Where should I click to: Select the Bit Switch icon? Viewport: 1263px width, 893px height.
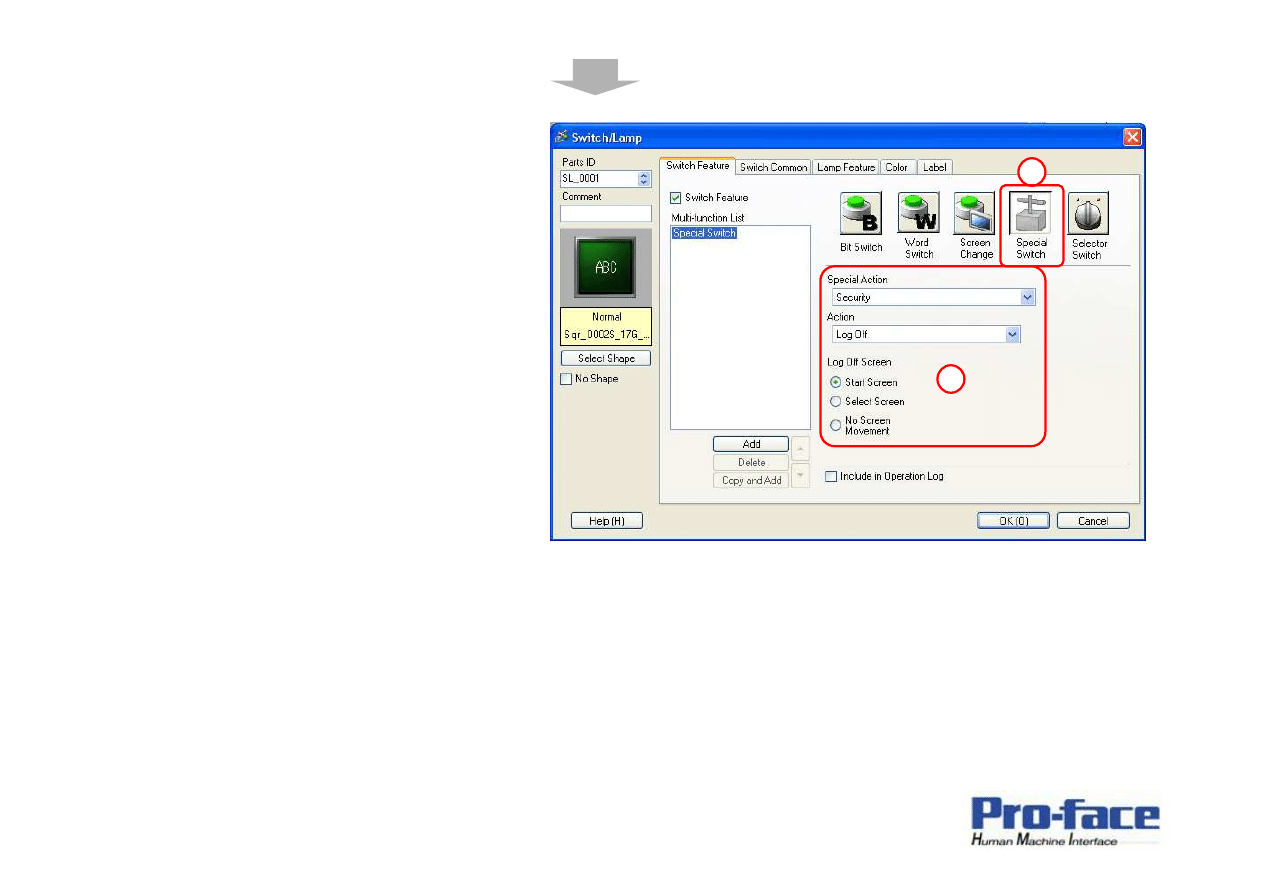tap(860, 214)
